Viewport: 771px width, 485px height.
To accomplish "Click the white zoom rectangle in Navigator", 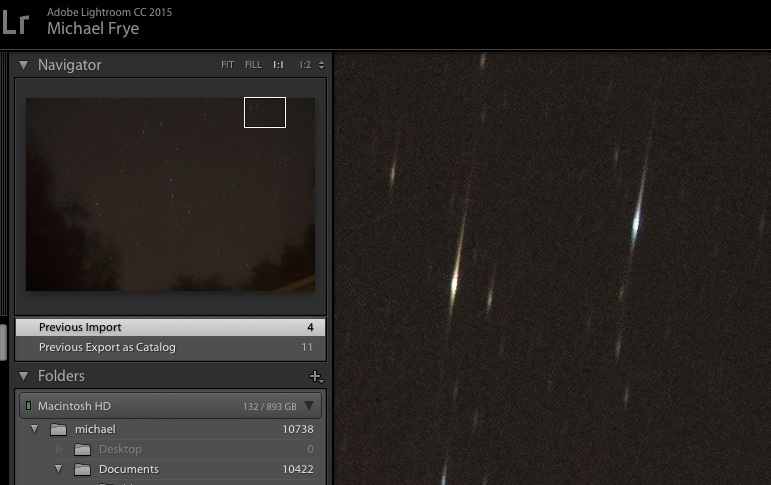I will coord(265,112).
